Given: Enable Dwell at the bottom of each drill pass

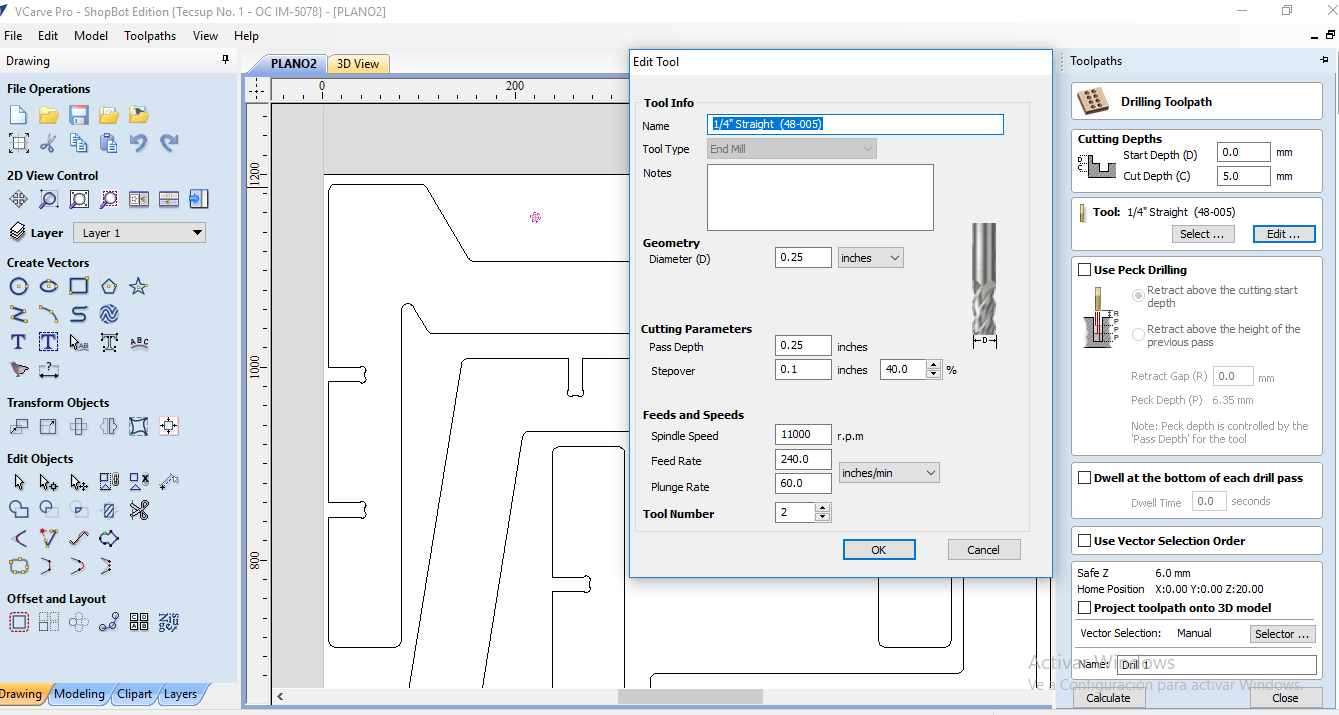Looking at the screenshot, I should point(1084,478).
